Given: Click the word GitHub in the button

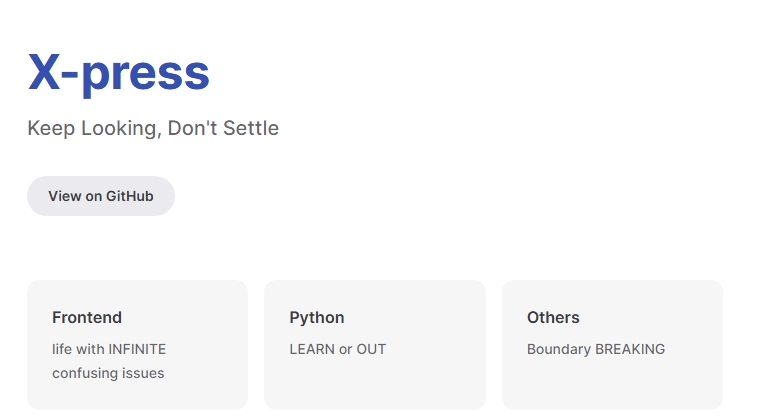Looking at the screenshot, I should [x=129, y=196].
